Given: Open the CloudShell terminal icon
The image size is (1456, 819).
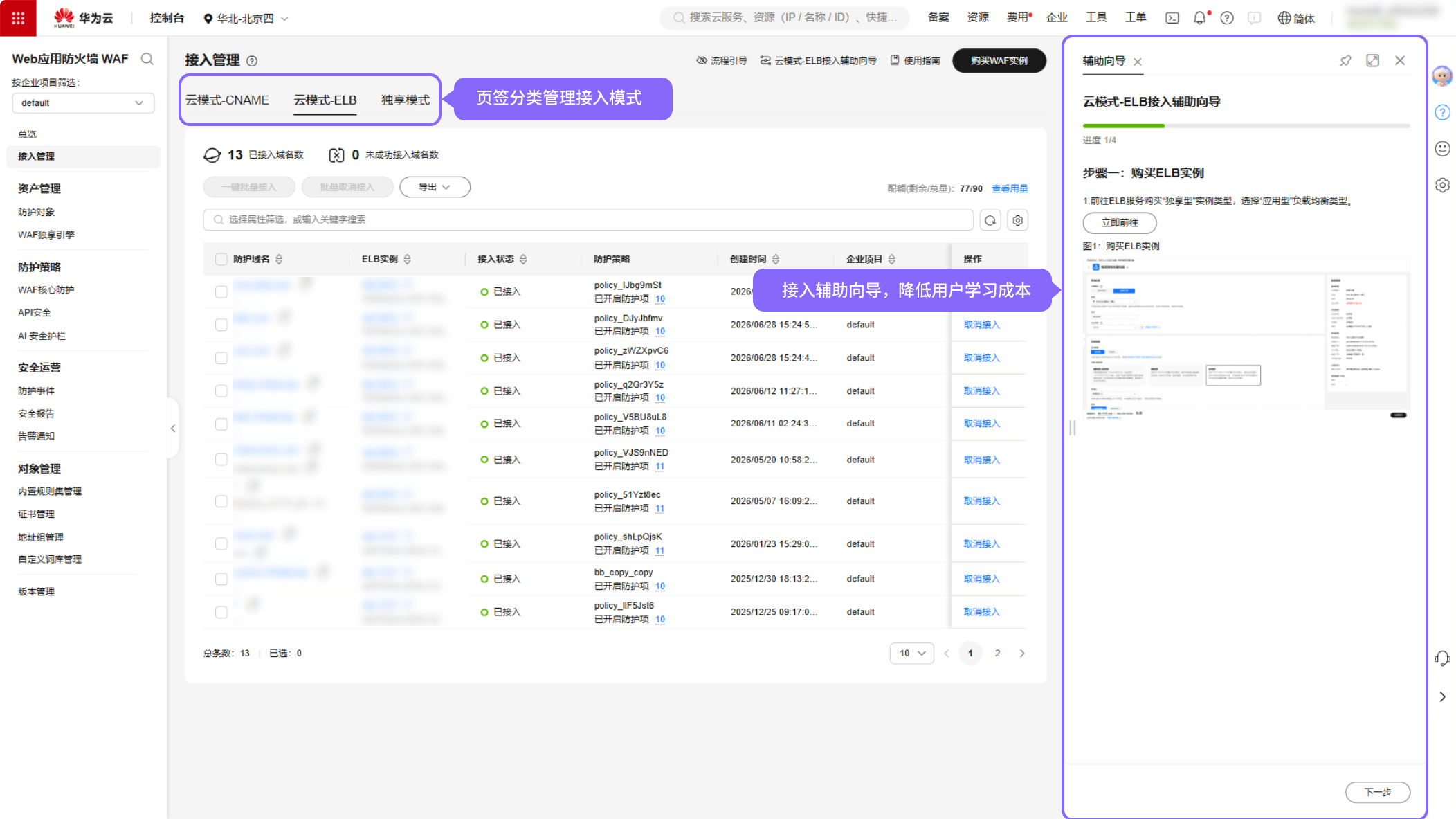Looking at the screenshot, I should (x=1172, y=18).
